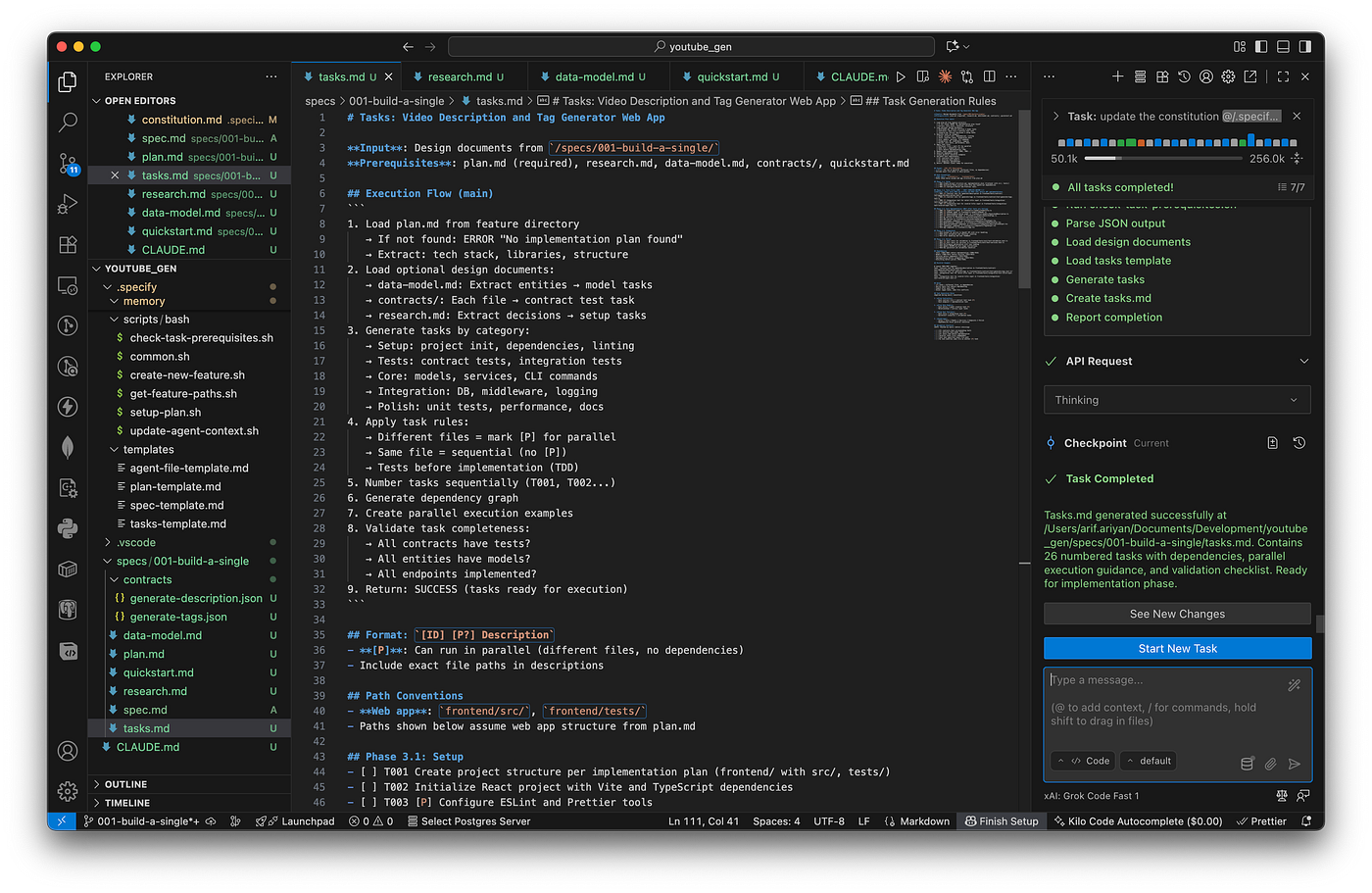Click the condense context icon beside 256.0k
Screen dimensions: 1372x893
(x=1298, y=158)
